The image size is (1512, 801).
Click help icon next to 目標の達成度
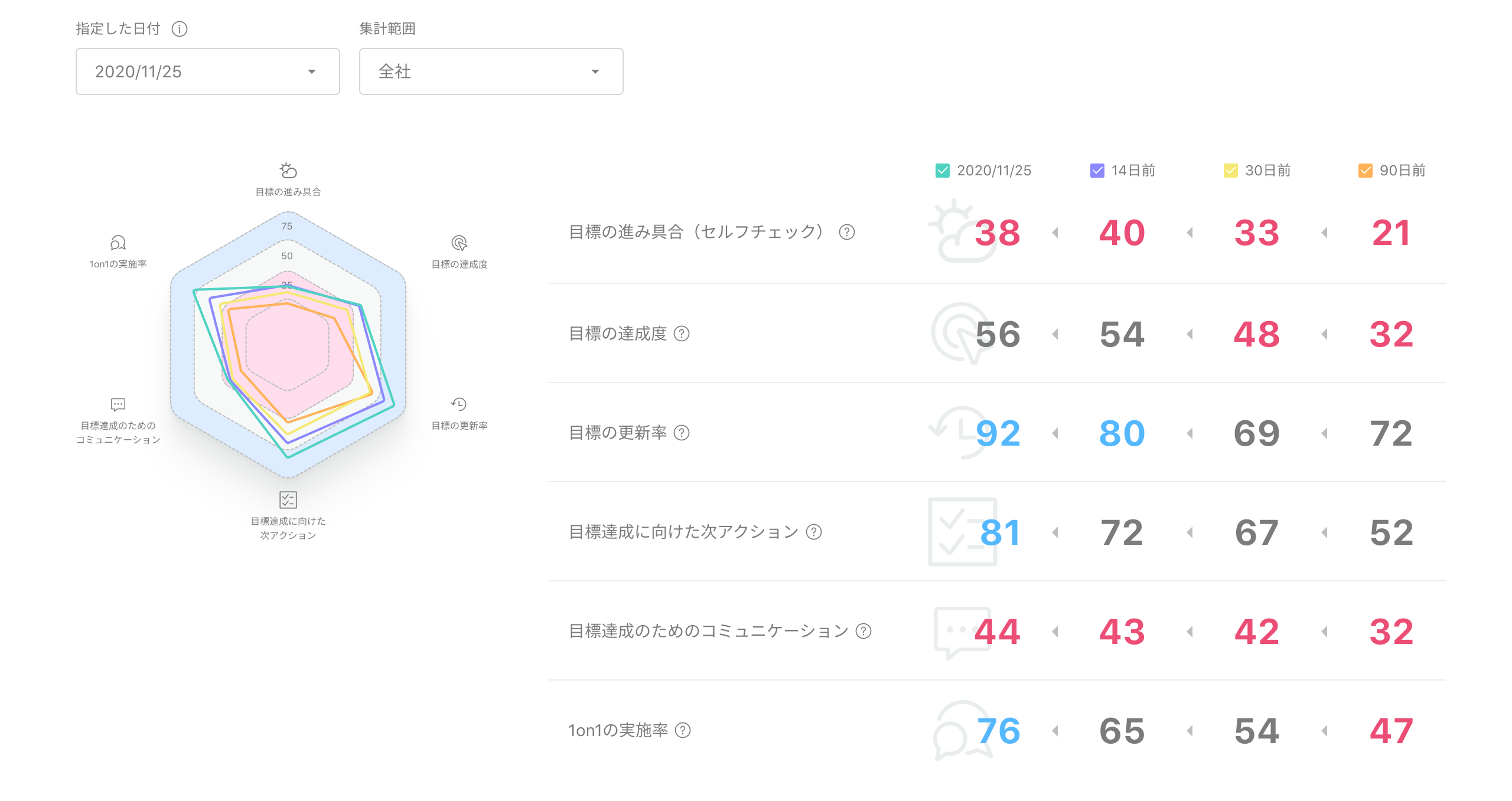682,334
